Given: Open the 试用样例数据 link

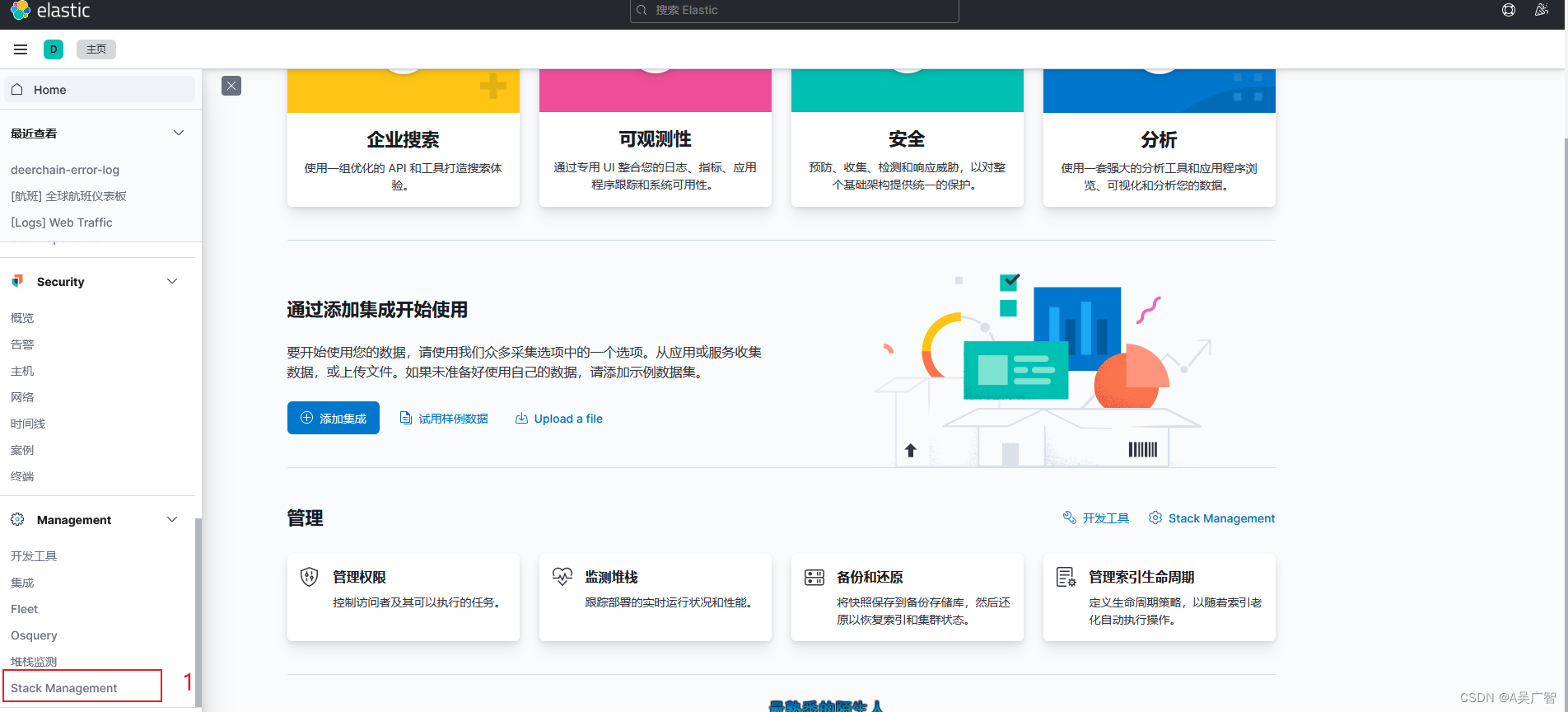Looking at the screenshot, I should 453,419.
